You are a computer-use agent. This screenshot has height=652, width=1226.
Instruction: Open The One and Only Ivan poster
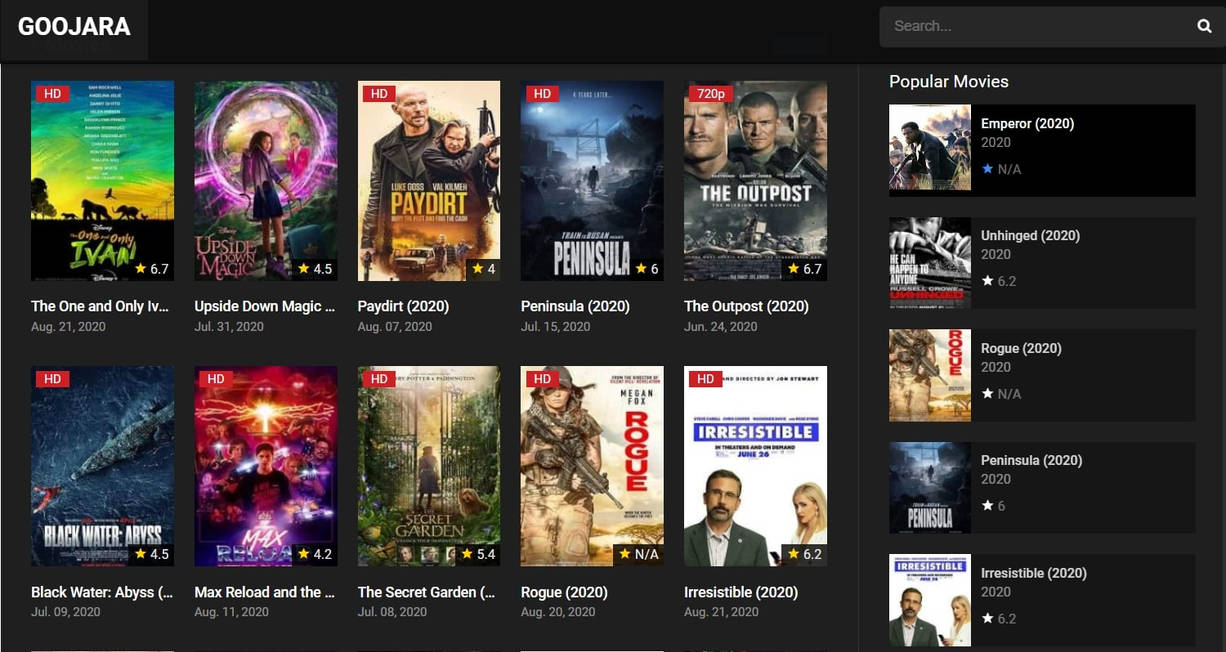click(102, 181)
